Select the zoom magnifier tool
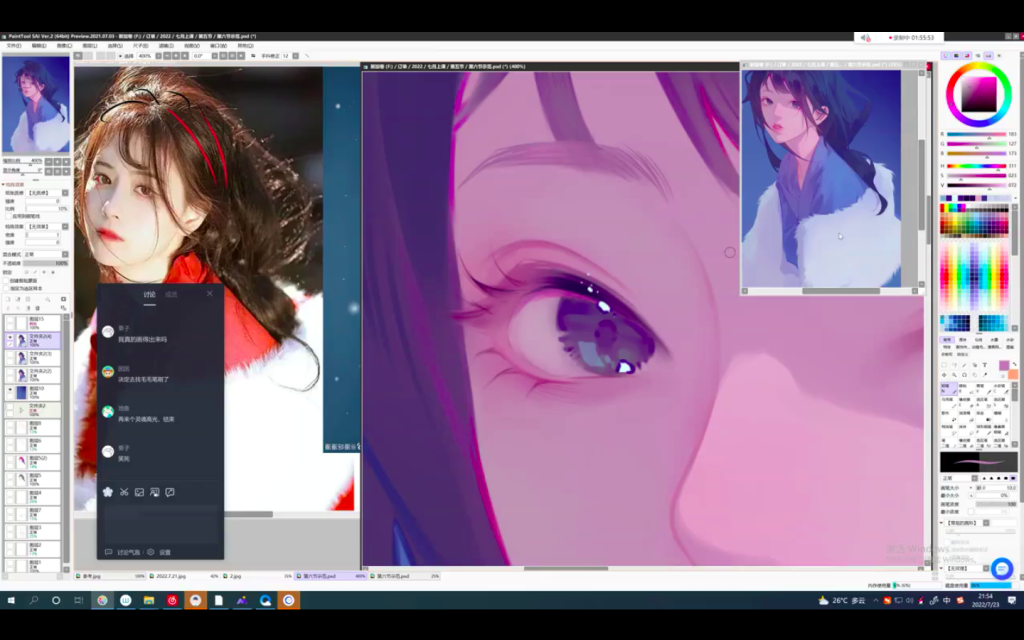Viewport: 1024px width, 640px height. pyautogui.click(x=954, y=375)
